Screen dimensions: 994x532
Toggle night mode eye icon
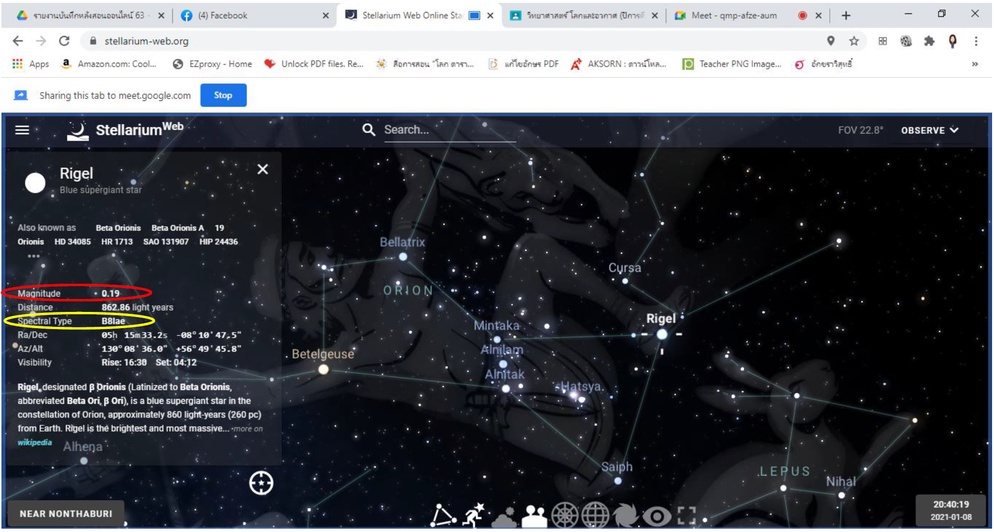pyautogui.click(x=656, y=517)
